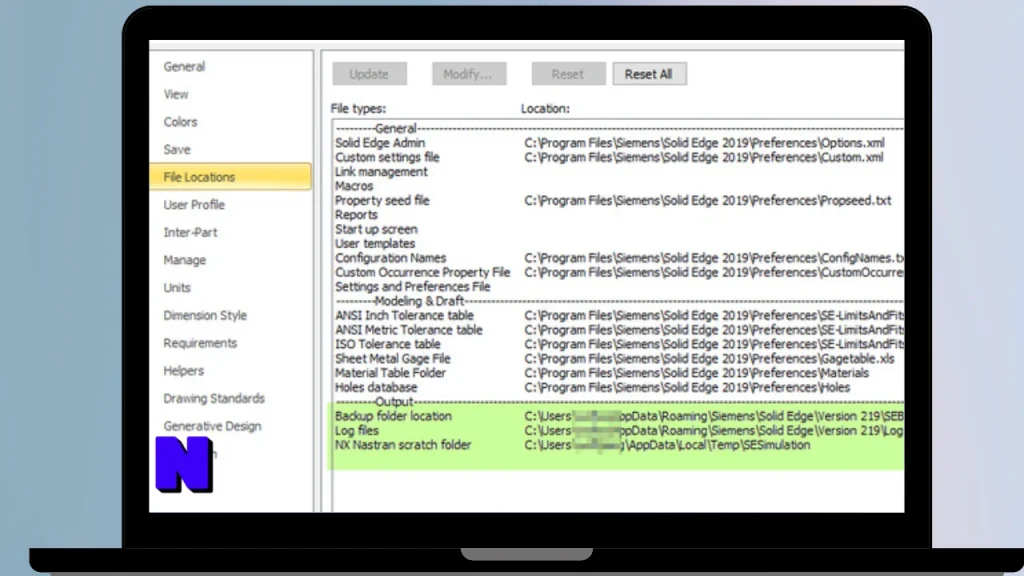Screen dimensions: 1024x576
Task: Go to Inter-Part options
Action: tap(190, 232)
